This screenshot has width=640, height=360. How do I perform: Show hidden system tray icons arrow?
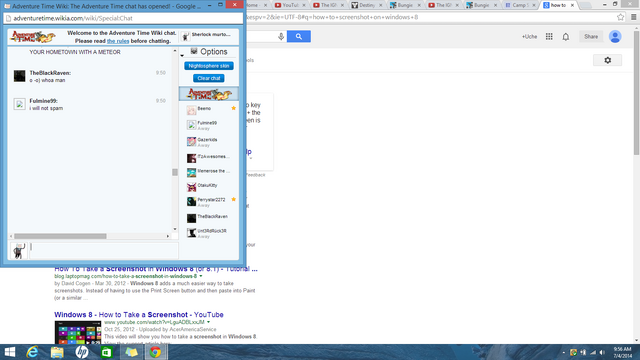[x=564, y=352]
